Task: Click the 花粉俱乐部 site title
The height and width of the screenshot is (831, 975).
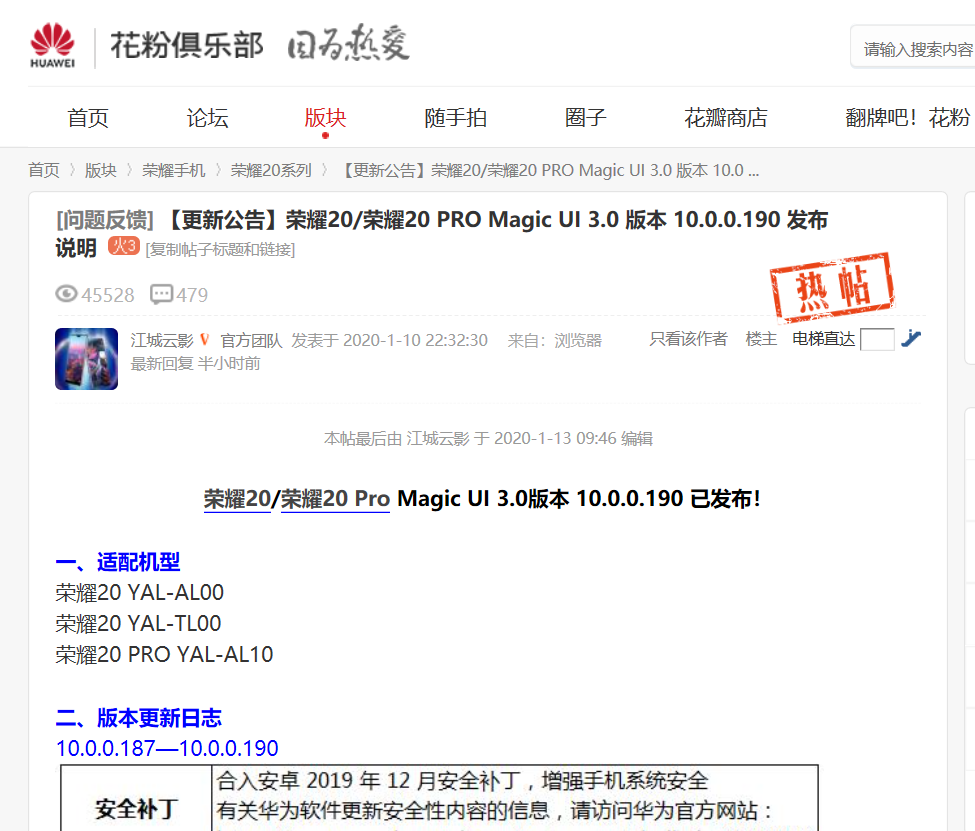Action: pos(187,45)
